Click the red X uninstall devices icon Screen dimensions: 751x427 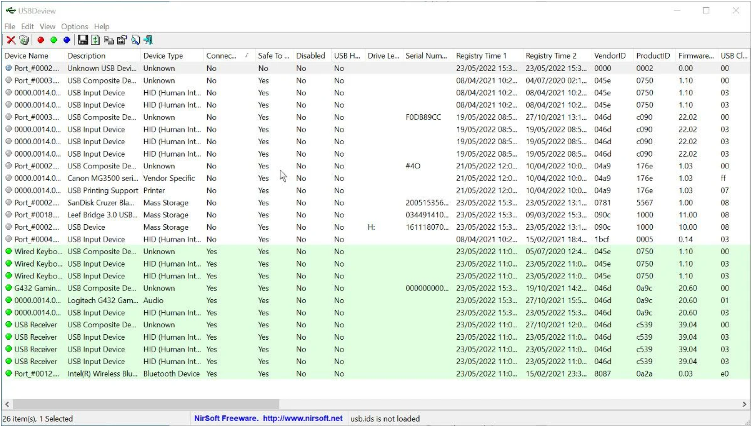tap(10, 40)
